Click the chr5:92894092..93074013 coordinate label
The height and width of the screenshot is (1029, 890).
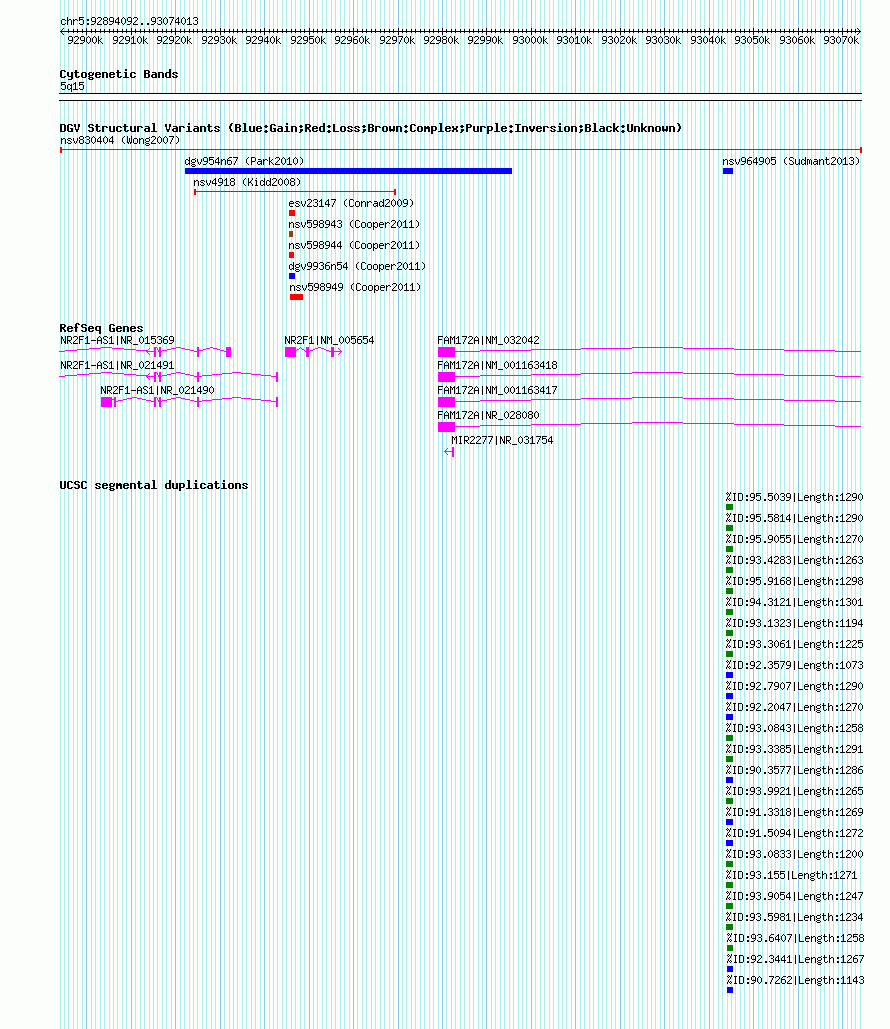coord(129,21)
